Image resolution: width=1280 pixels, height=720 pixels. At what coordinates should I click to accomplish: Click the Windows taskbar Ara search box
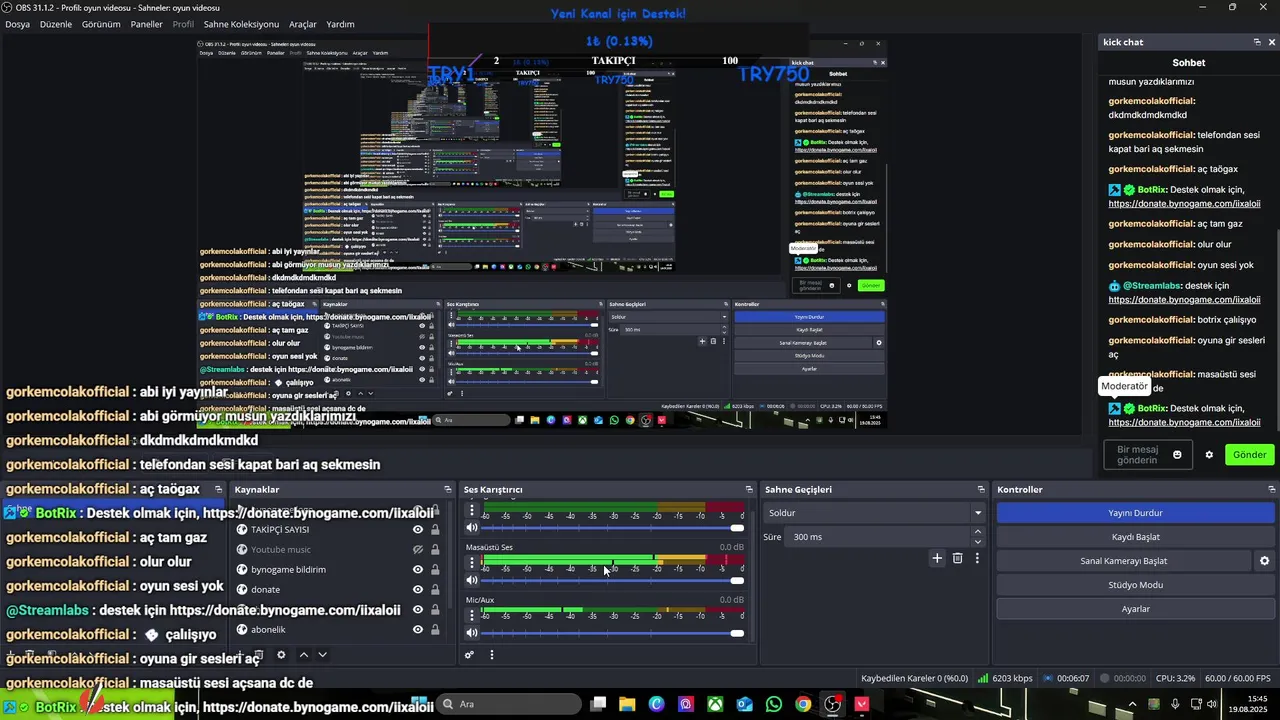[x=511, y=704]
